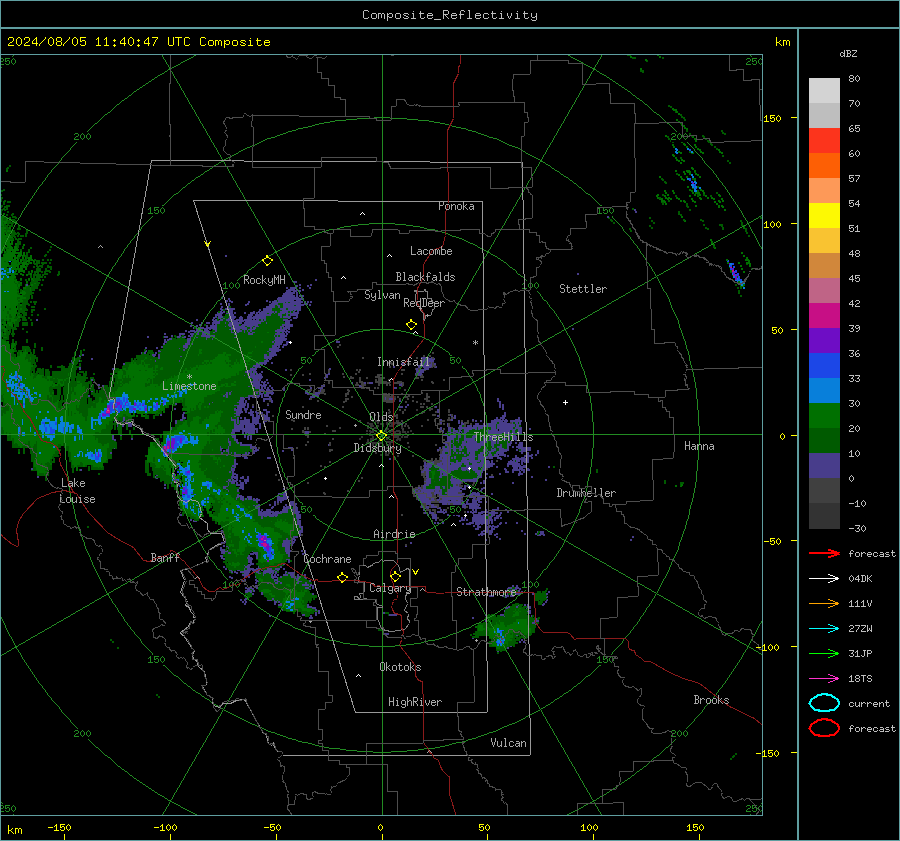Click the Calgary city label

pos(390,588)
